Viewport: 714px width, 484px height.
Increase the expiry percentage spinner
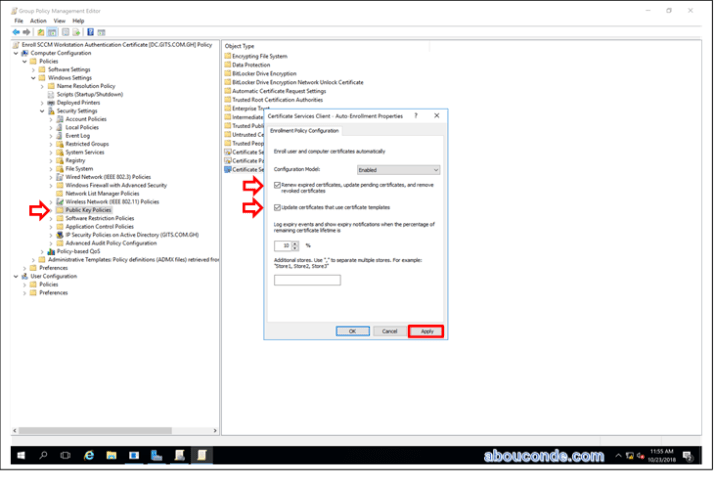click(295, 244)
